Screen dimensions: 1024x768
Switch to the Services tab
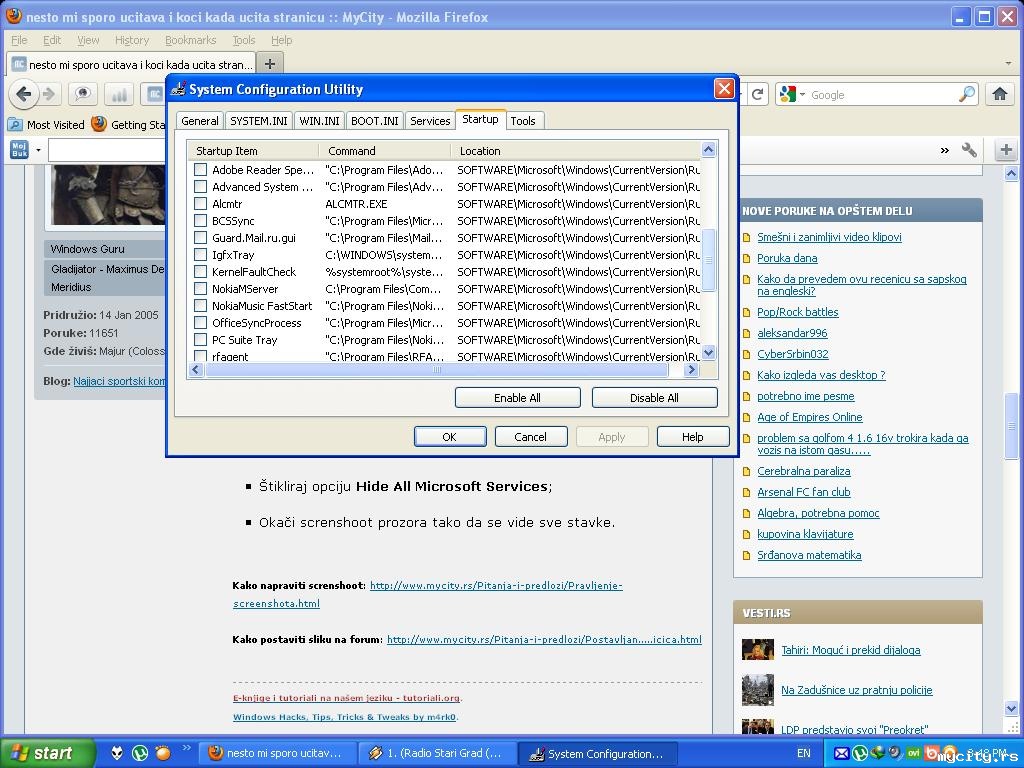point(430,121)
